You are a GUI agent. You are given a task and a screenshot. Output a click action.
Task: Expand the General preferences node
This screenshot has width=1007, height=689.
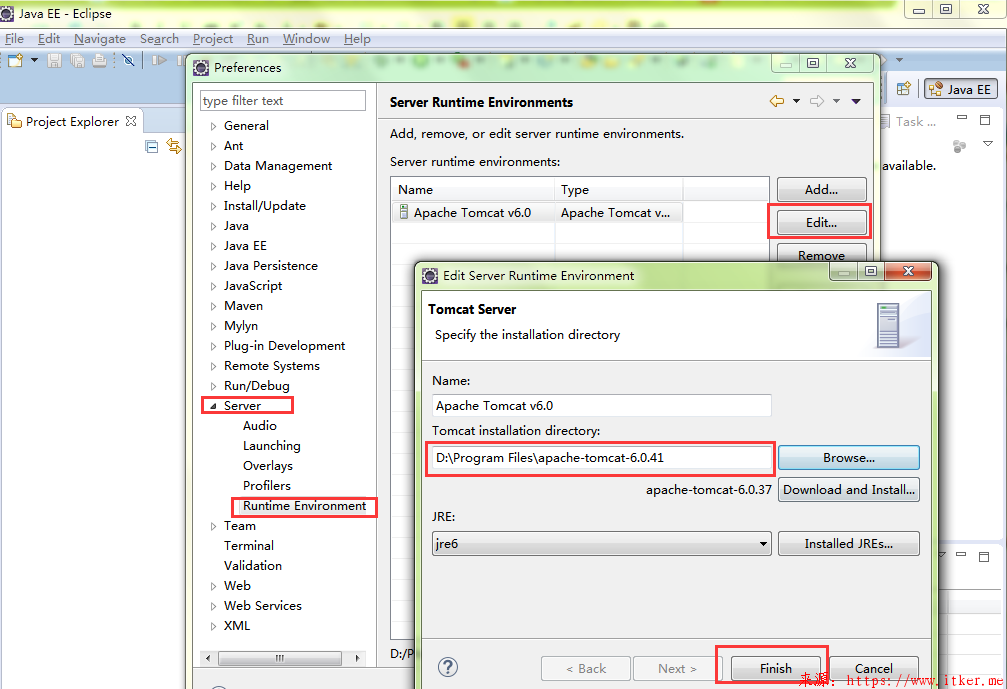coord(213,126)
